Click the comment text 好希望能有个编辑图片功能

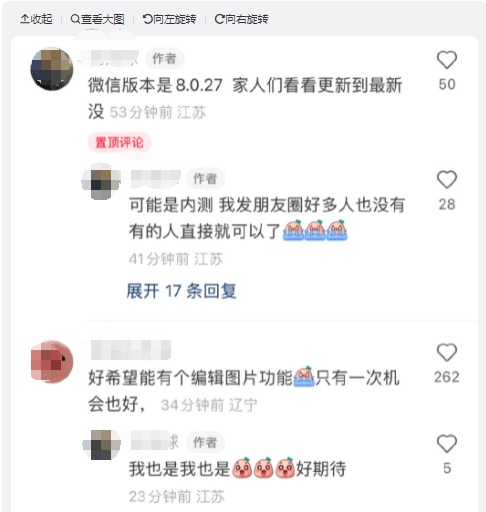[190, 378]
